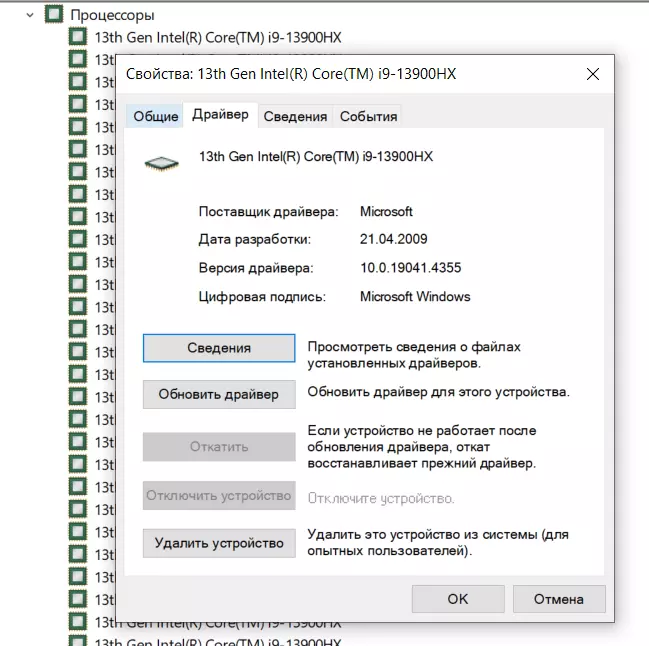
Task: Select the first i9-13900HX entry label
Action: [218, 37]
